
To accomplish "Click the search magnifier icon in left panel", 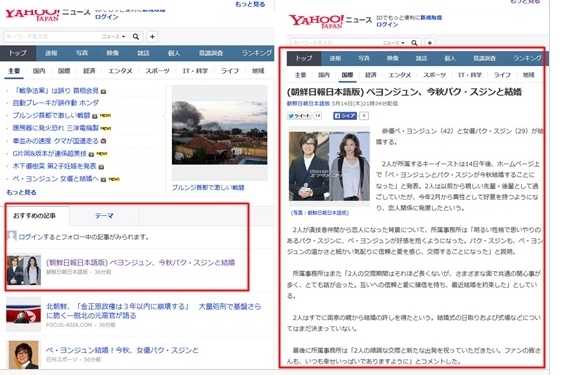I will (136, 36).
